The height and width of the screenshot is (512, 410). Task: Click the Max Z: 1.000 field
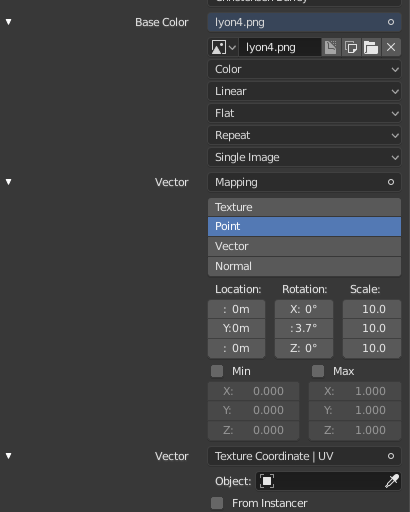coord(355,430)
